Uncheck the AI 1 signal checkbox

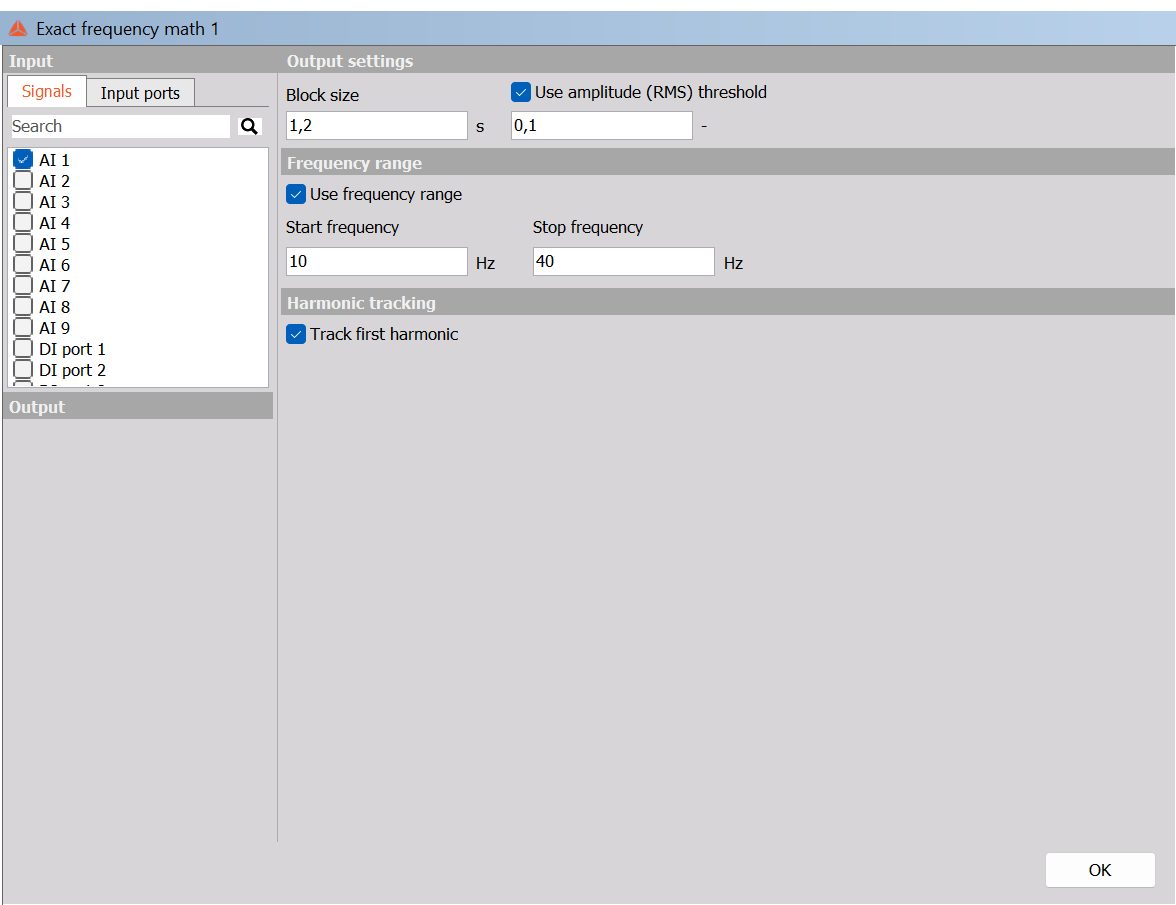pyautogui.click(x=23, y=160)
